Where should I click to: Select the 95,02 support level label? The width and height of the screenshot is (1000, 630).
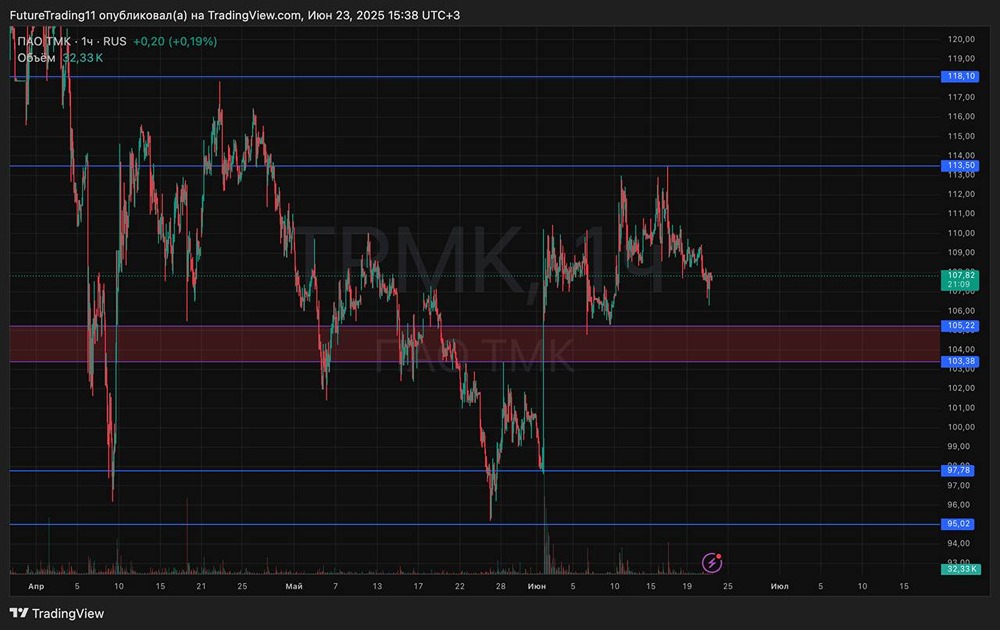(x=958, y=524)
